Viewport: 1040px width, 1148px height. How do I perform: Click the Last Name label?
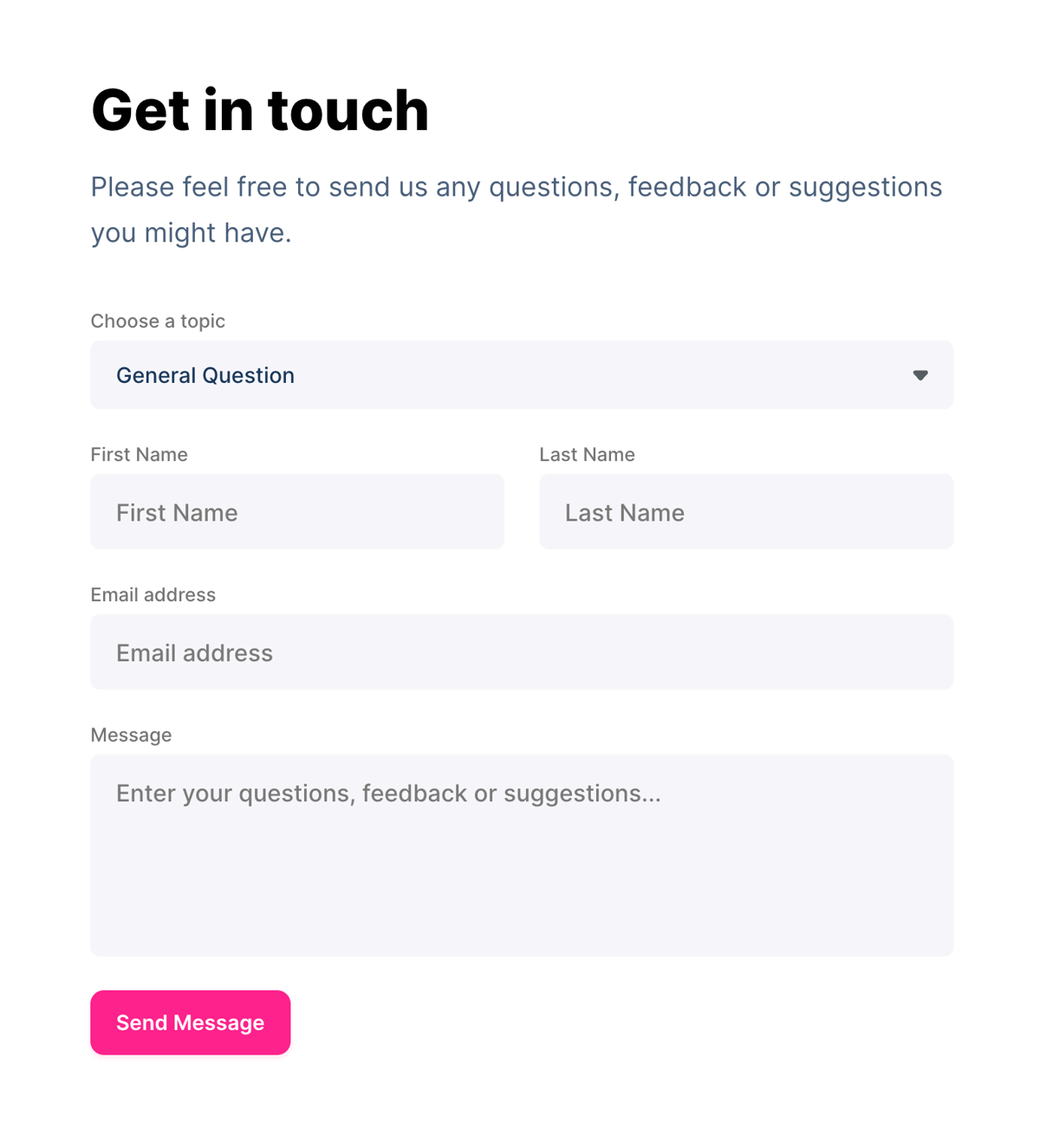[587, 454]
